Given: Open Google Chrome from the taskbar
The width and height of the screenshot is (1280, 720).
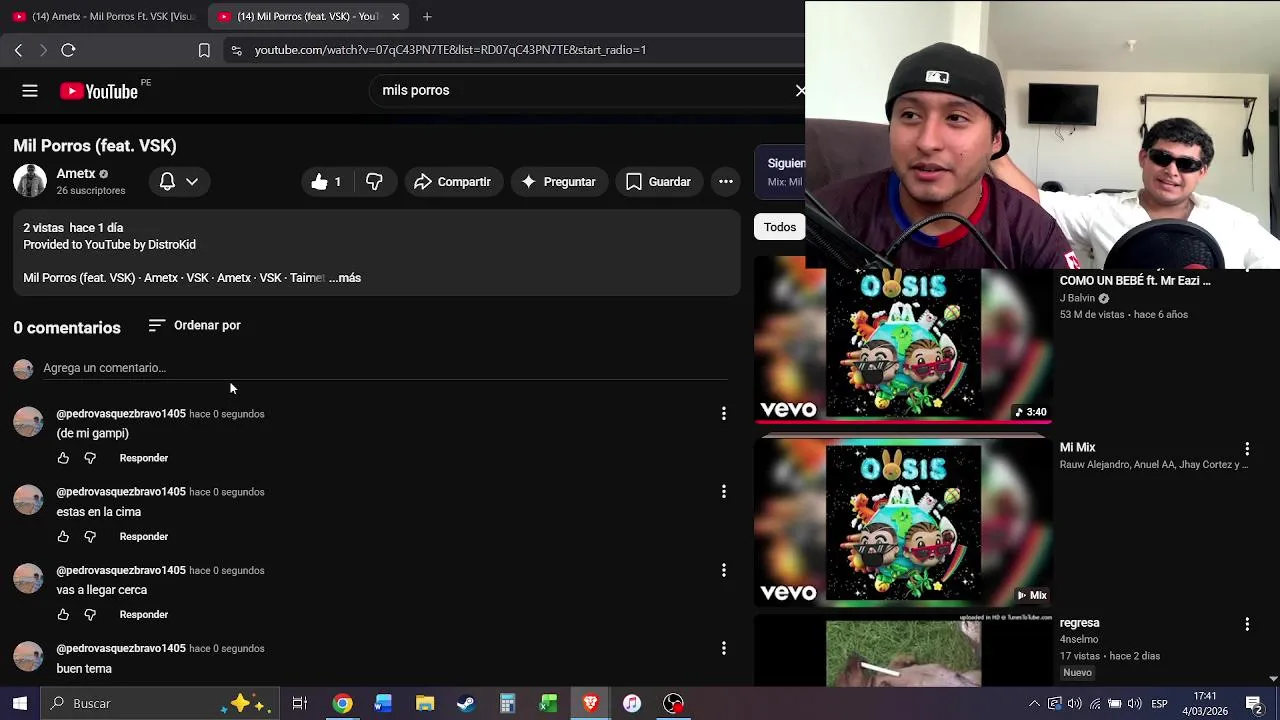Looking at the screenshot, I should [x=342, y=704].
